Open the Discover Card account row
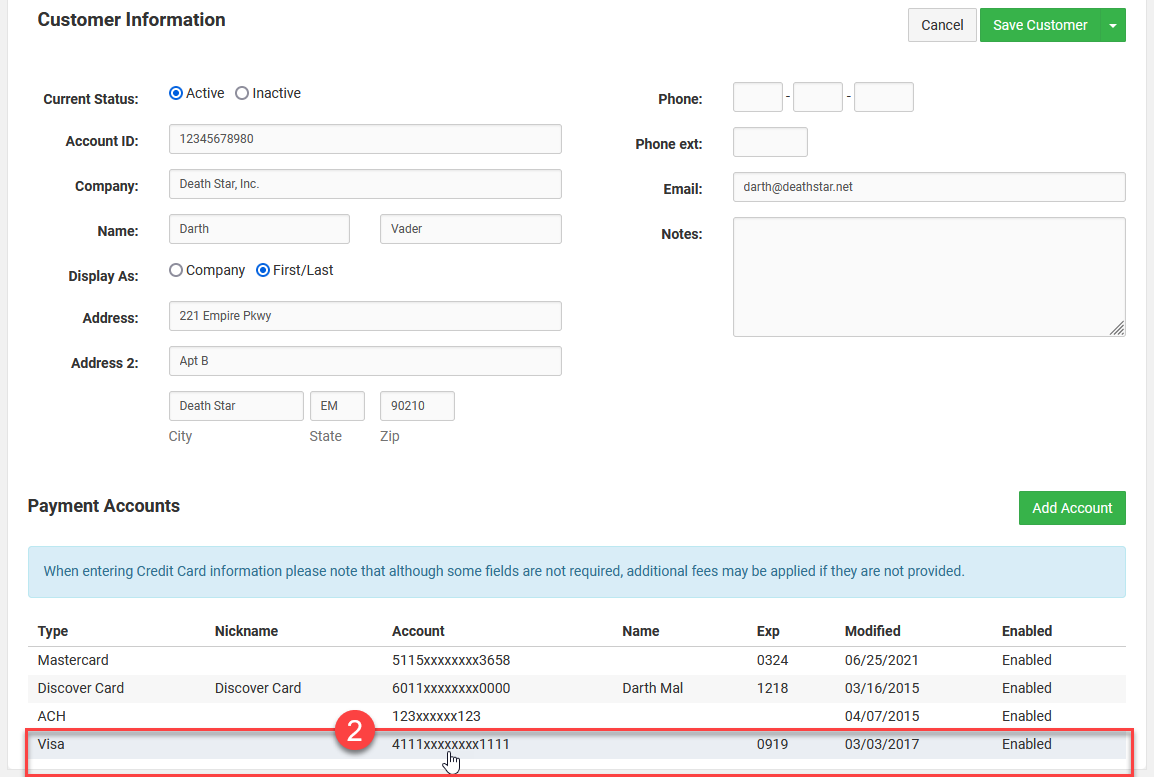Viewport: 1154px width, 777px height. click(x=450, y=688)
